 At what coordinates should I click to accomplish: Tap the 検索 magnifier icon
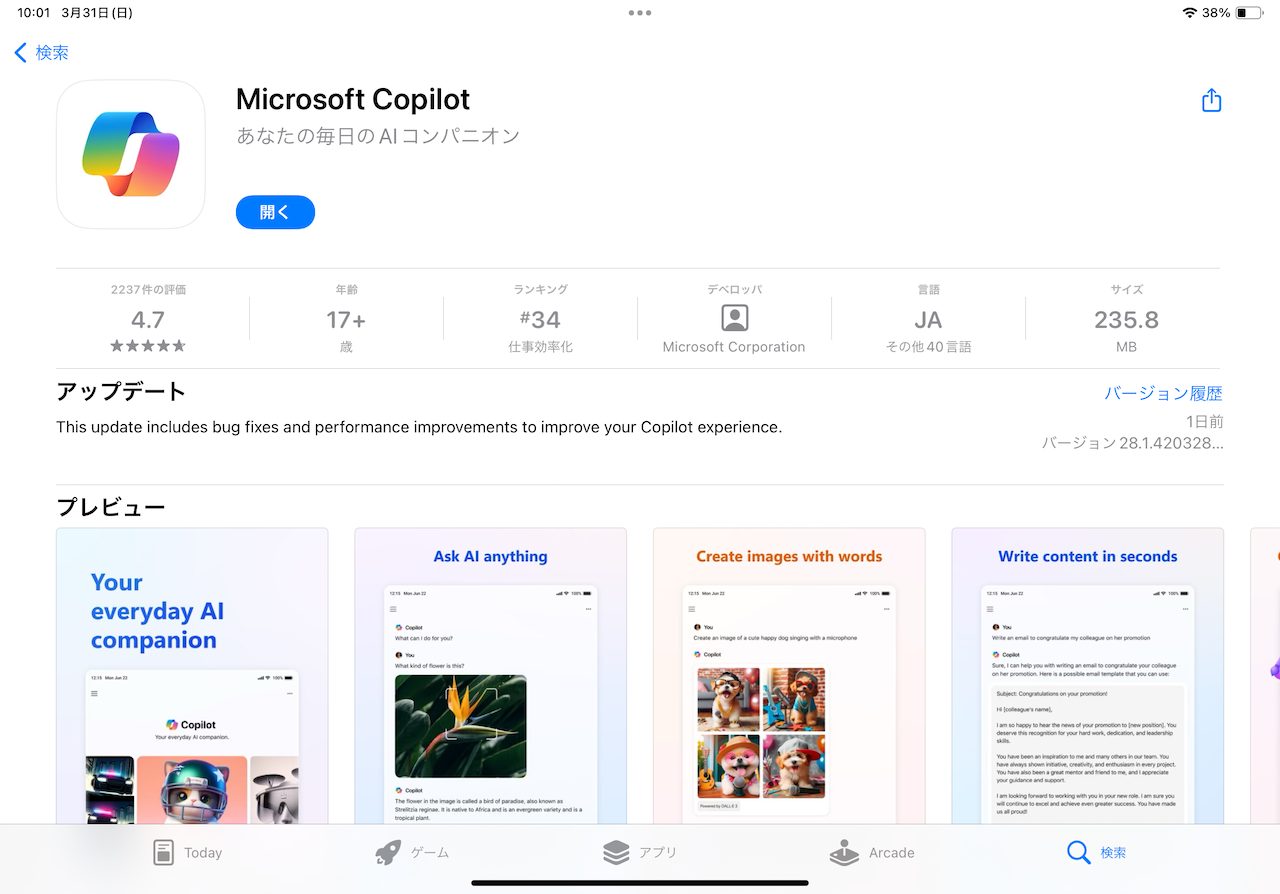[x=1078, y=852]
